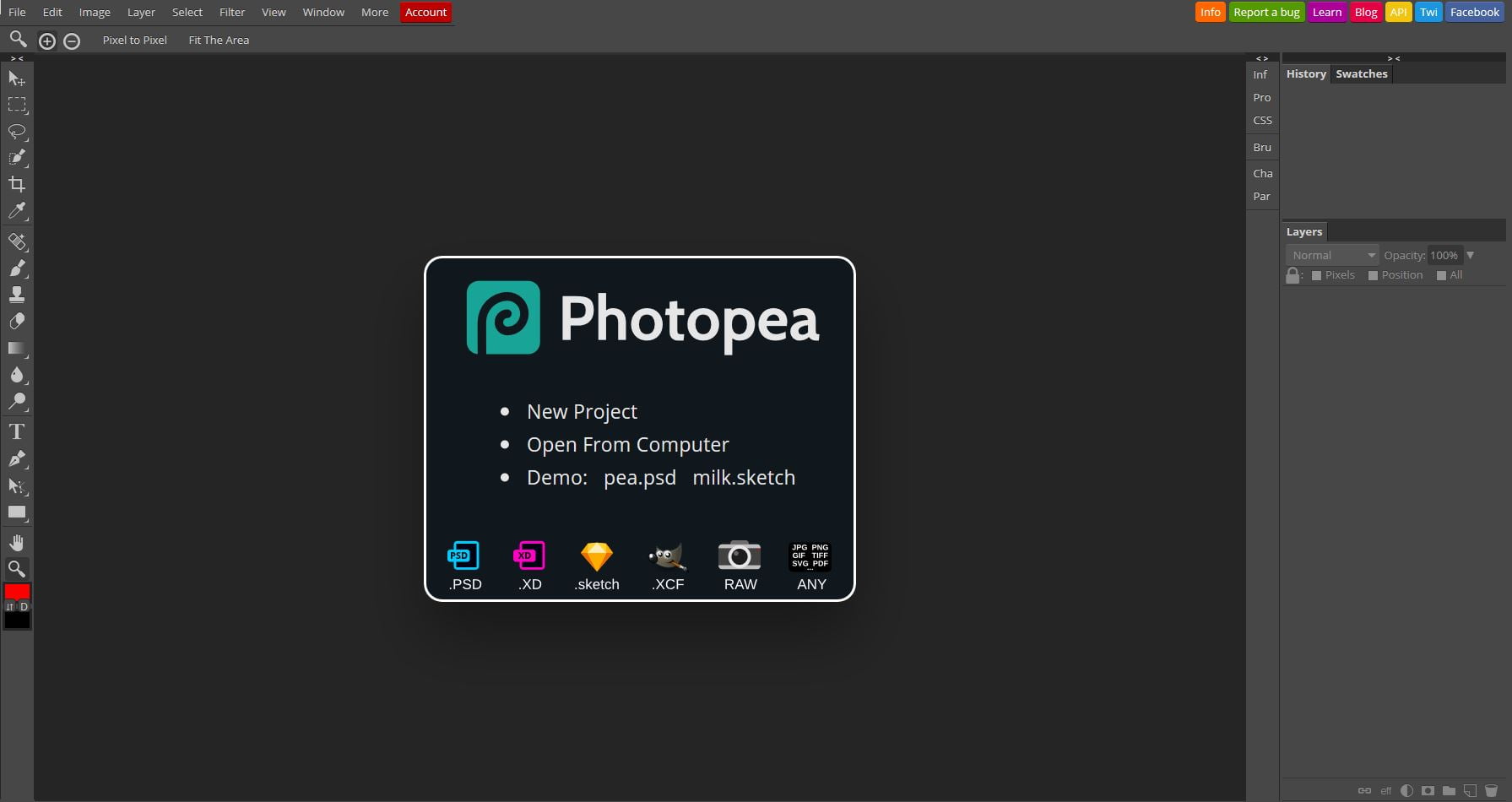Add raster mask icon
1512x802 pixels.
pyautogui.click(x=1428, y=791)
